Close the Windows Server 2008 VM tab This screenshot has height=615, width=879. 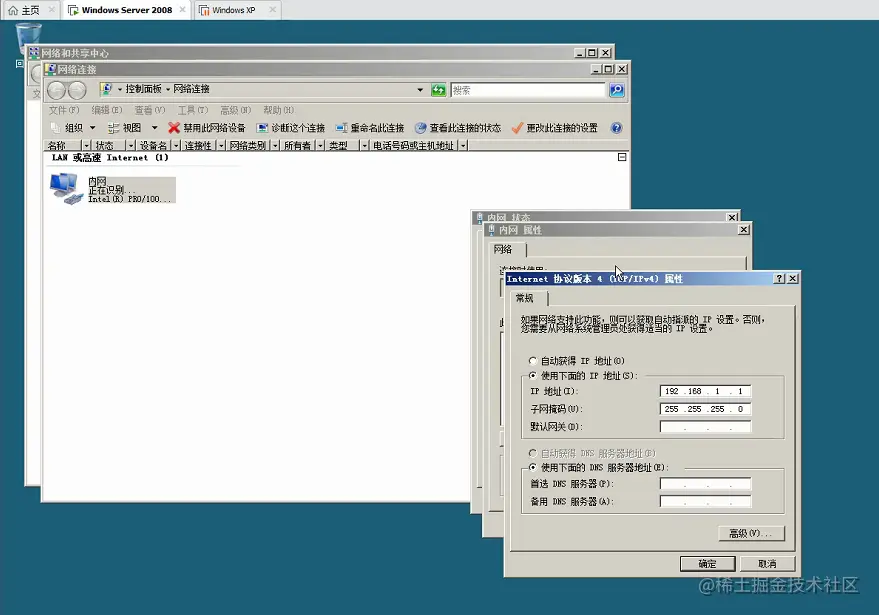coord(182,10)
